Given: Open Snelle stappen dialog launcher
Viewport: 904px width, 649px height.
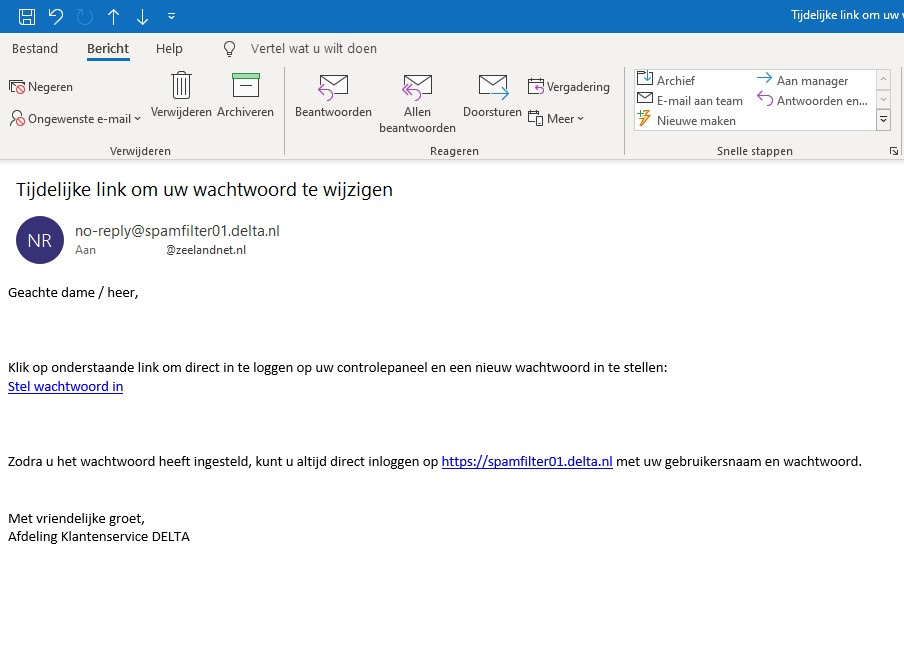Looking at the screenshot, I should (894, 151).
